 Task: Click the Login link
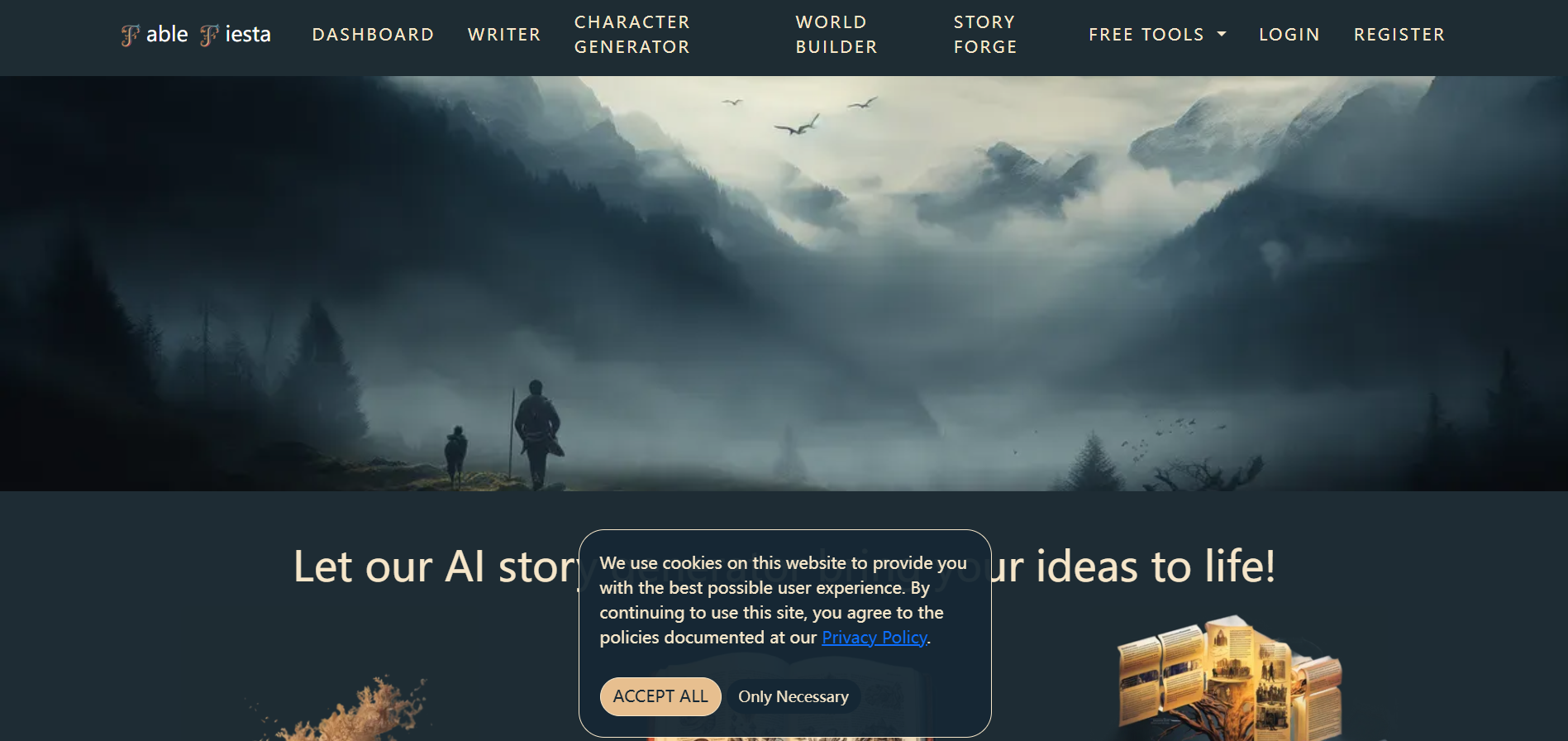point(1289,35)
